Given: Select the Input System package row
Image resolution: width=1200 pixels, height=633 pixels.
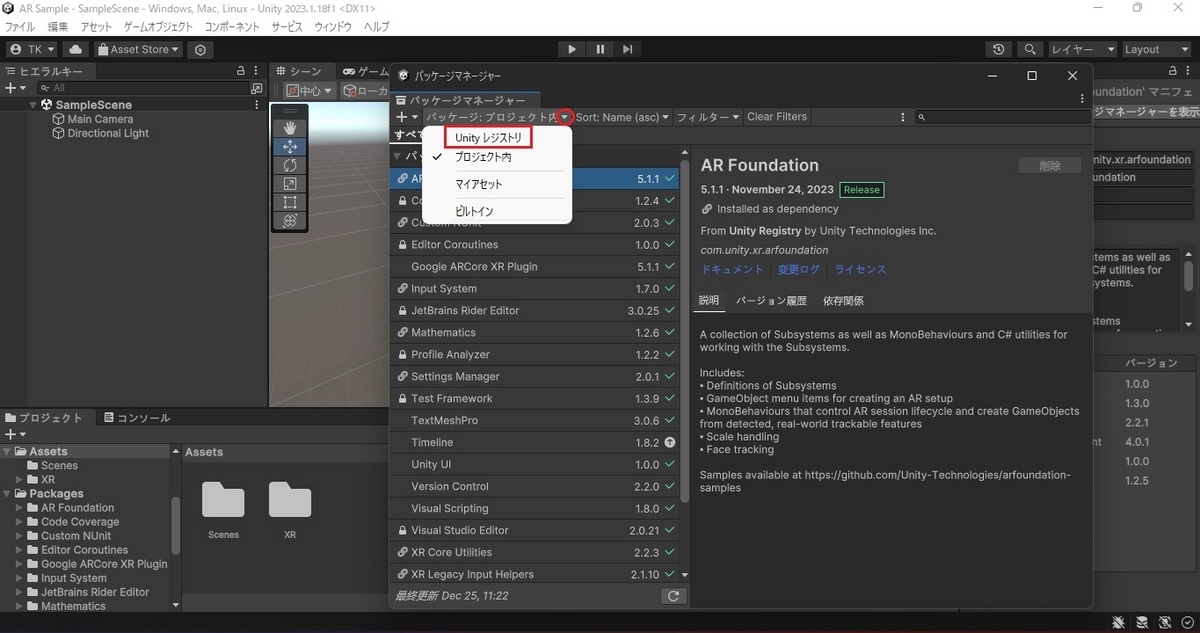Looking at the screenshot, I should click(x=535, y=289).
